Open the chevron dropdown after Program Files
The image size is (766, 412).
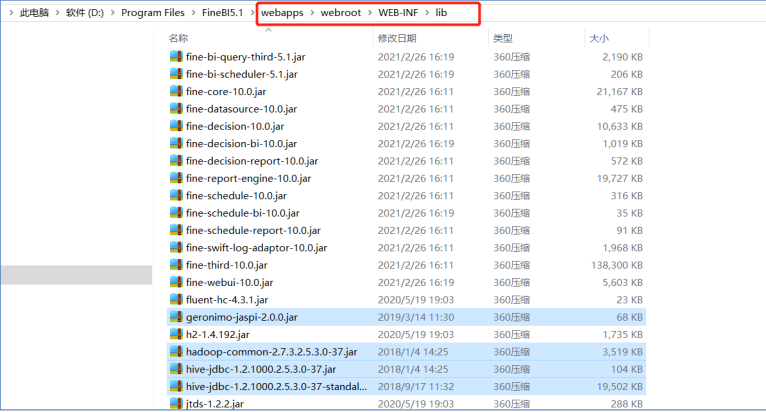[x=193, y=13]
